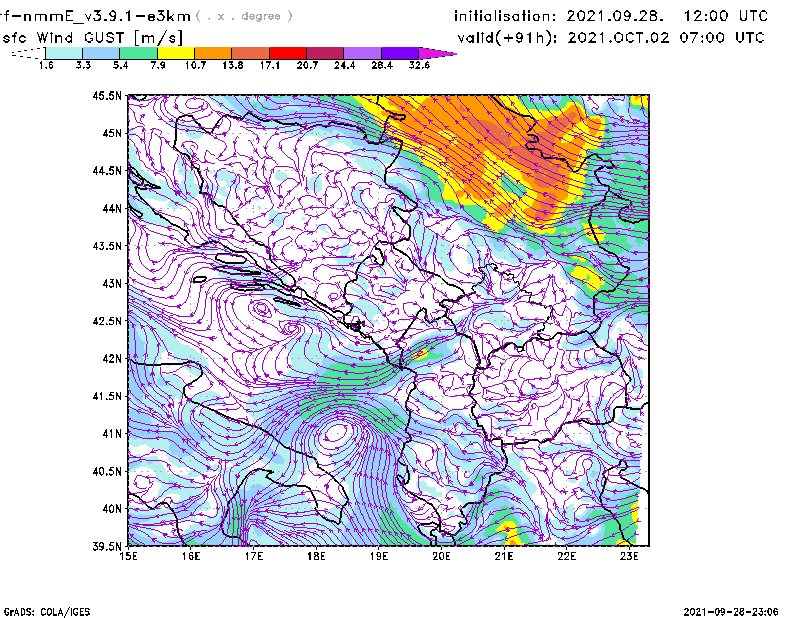Click the light blue 3.3–5.4 legend swatch

pyautogui.click(x=101, y=53)
